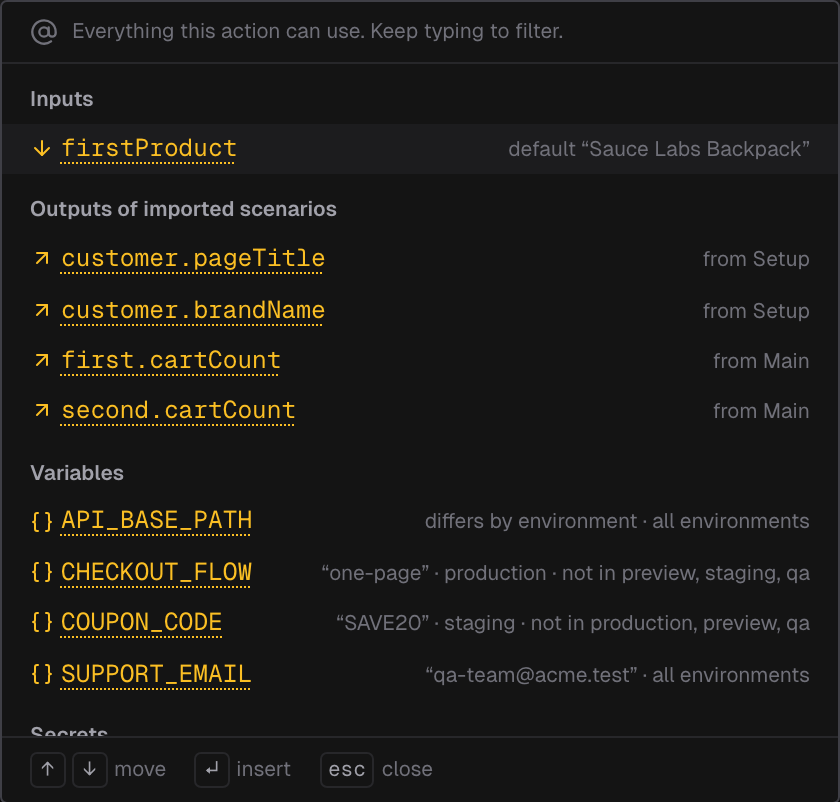Click the braces icon beside COUPON_CODE
This screenshot has height=802, width=840.
click(42, 623)
